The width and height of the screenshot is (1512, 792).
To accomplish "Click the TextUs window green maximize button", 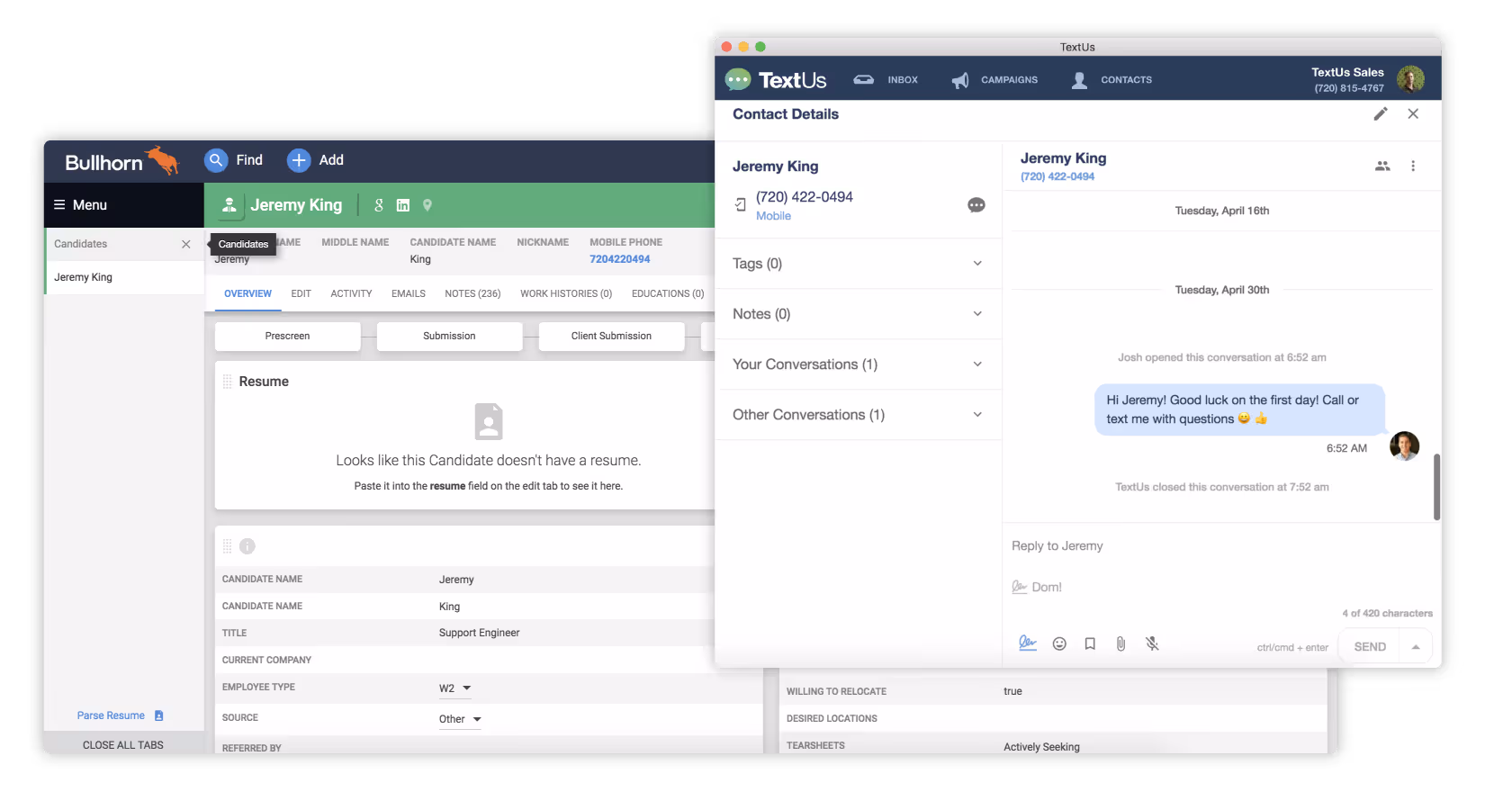I will pos(760,47).
